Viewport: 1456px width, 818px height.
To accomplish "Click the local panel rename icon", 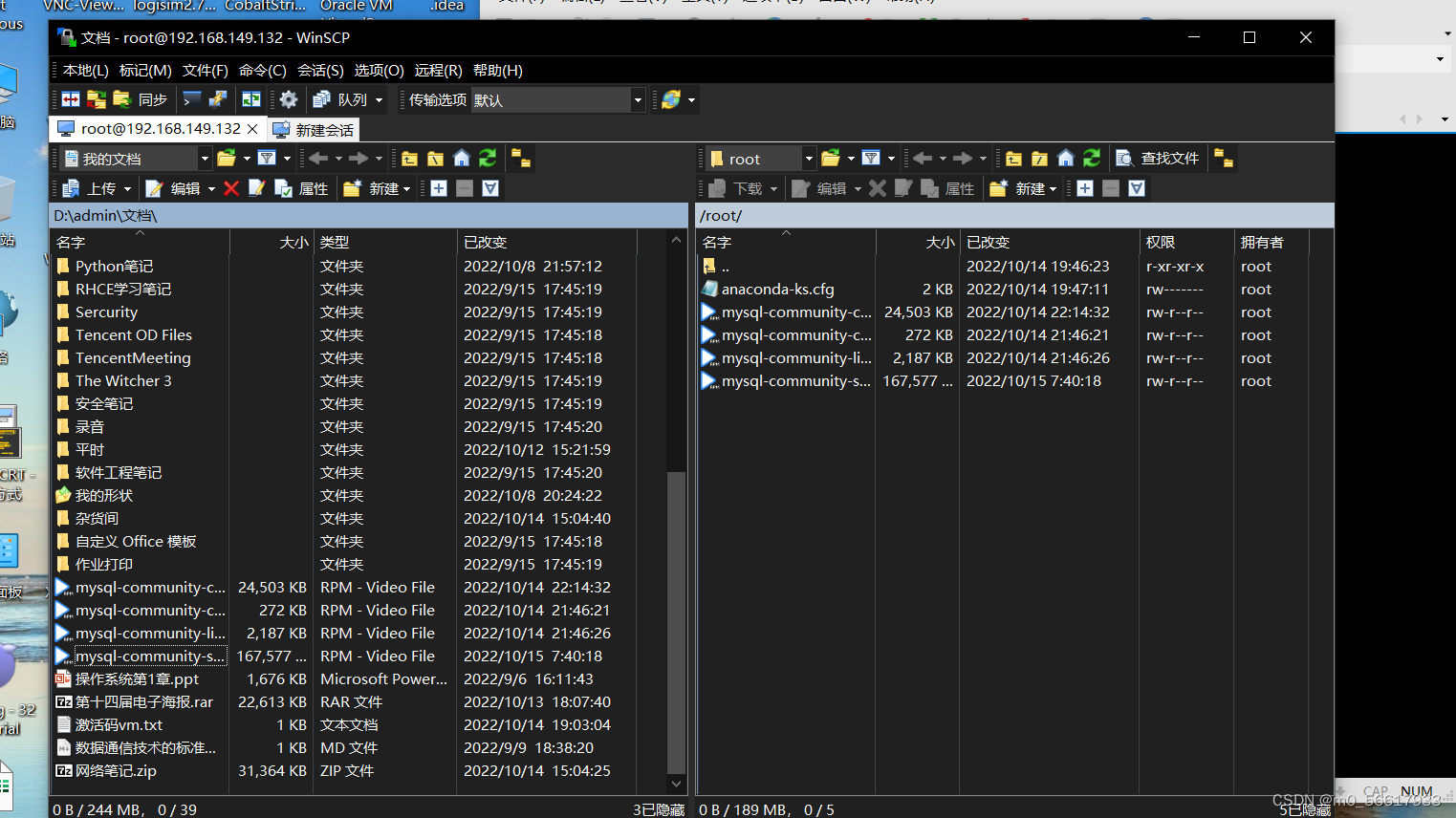I will (256, 188).
